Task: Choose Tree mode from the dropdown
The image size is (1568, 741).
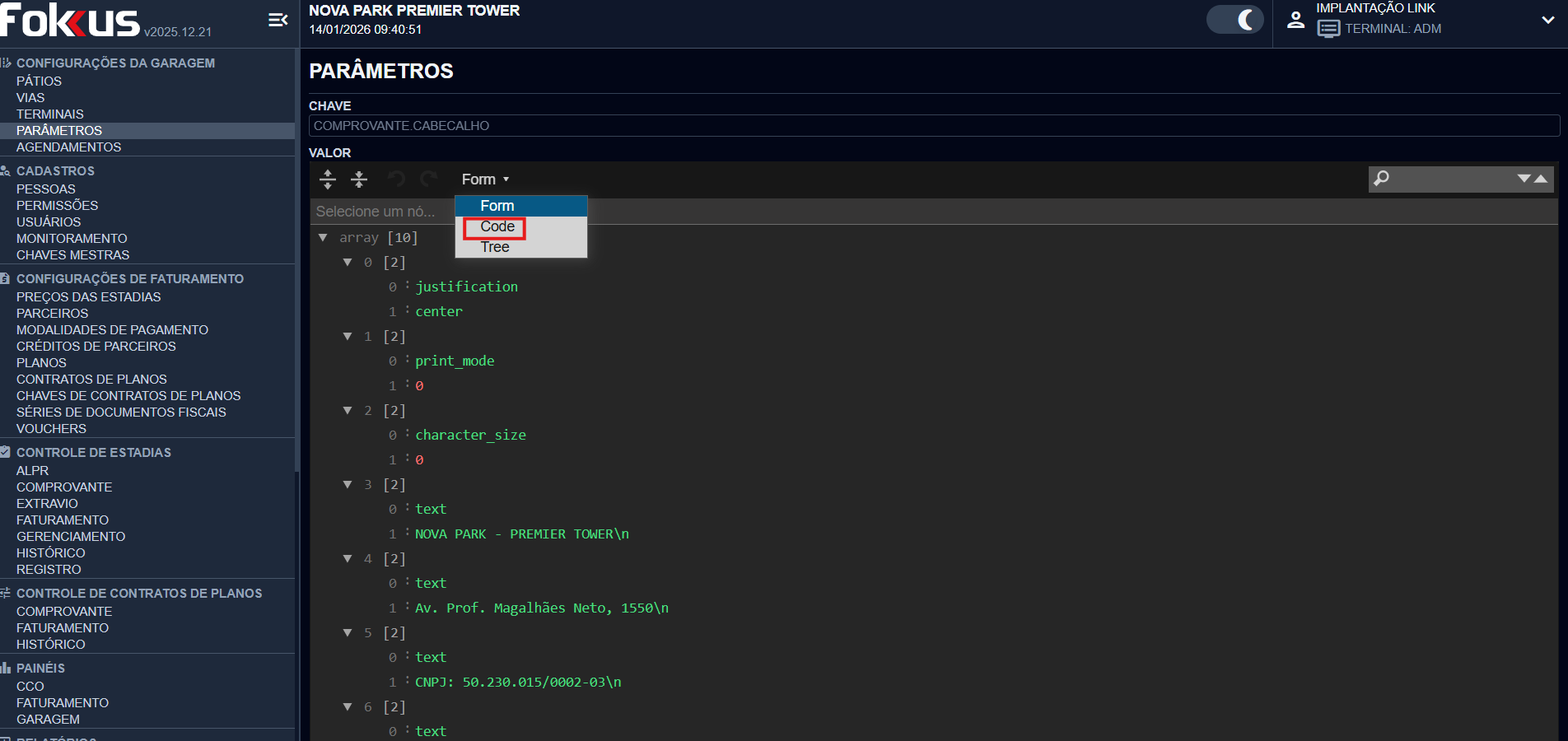Action: click(x=495, y=247)
